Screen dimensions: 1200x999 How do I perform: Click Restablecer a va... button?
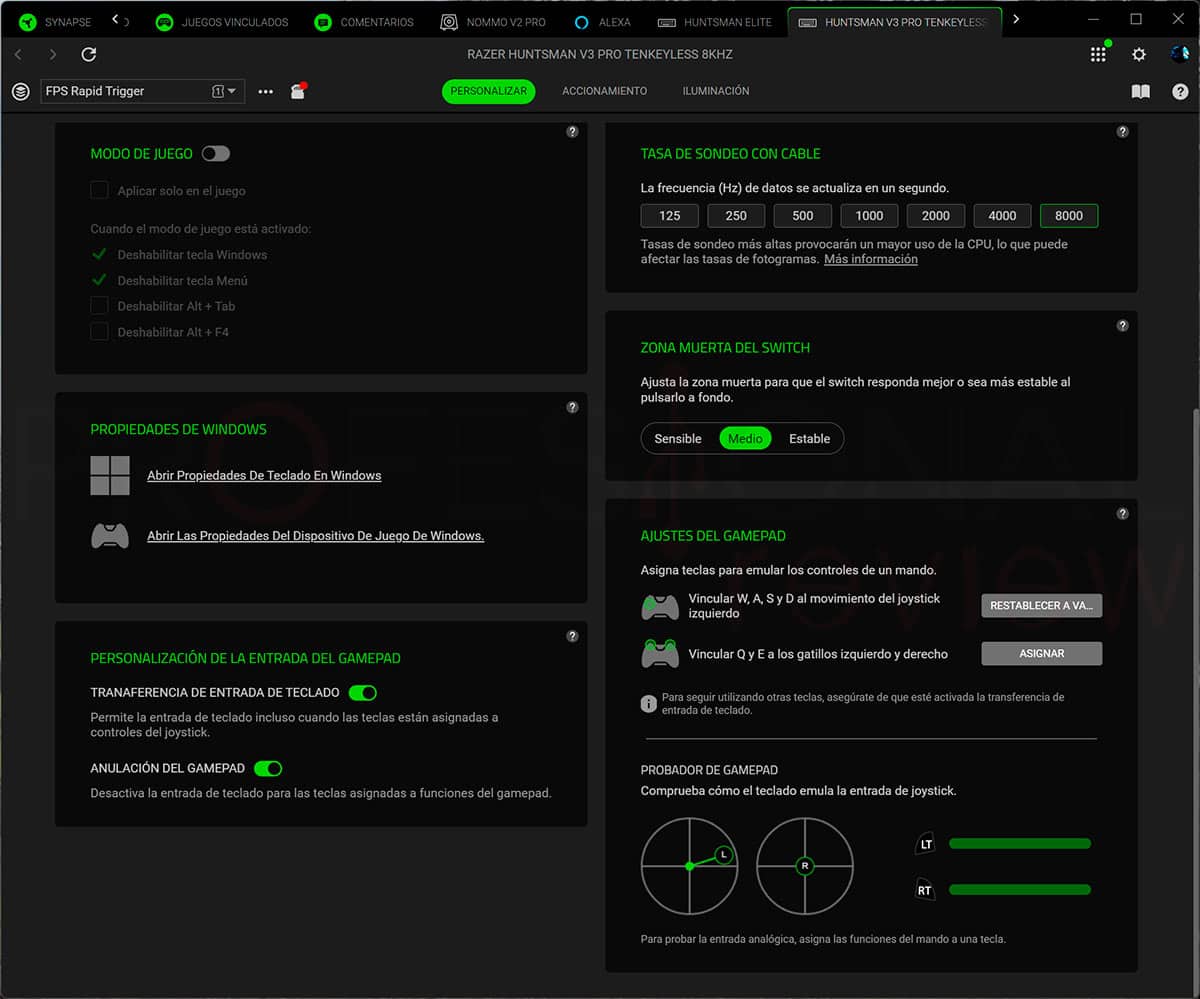(x=1042, y=605)
